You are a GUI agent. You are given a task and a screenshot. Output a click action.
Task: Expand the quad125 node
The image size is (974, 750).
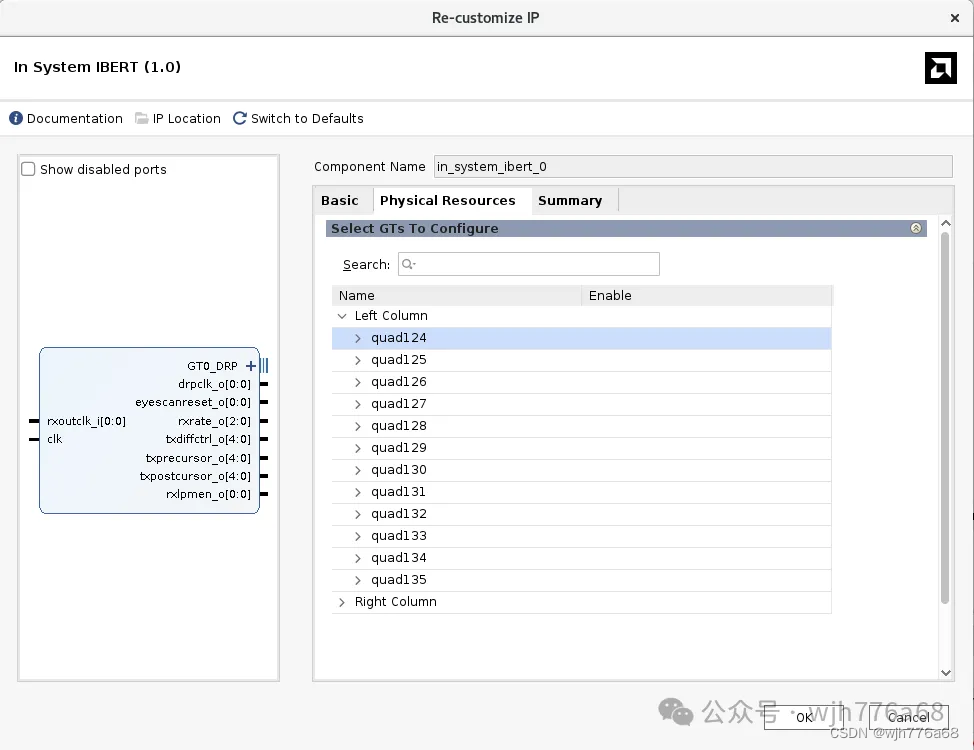tap(358, 360)
